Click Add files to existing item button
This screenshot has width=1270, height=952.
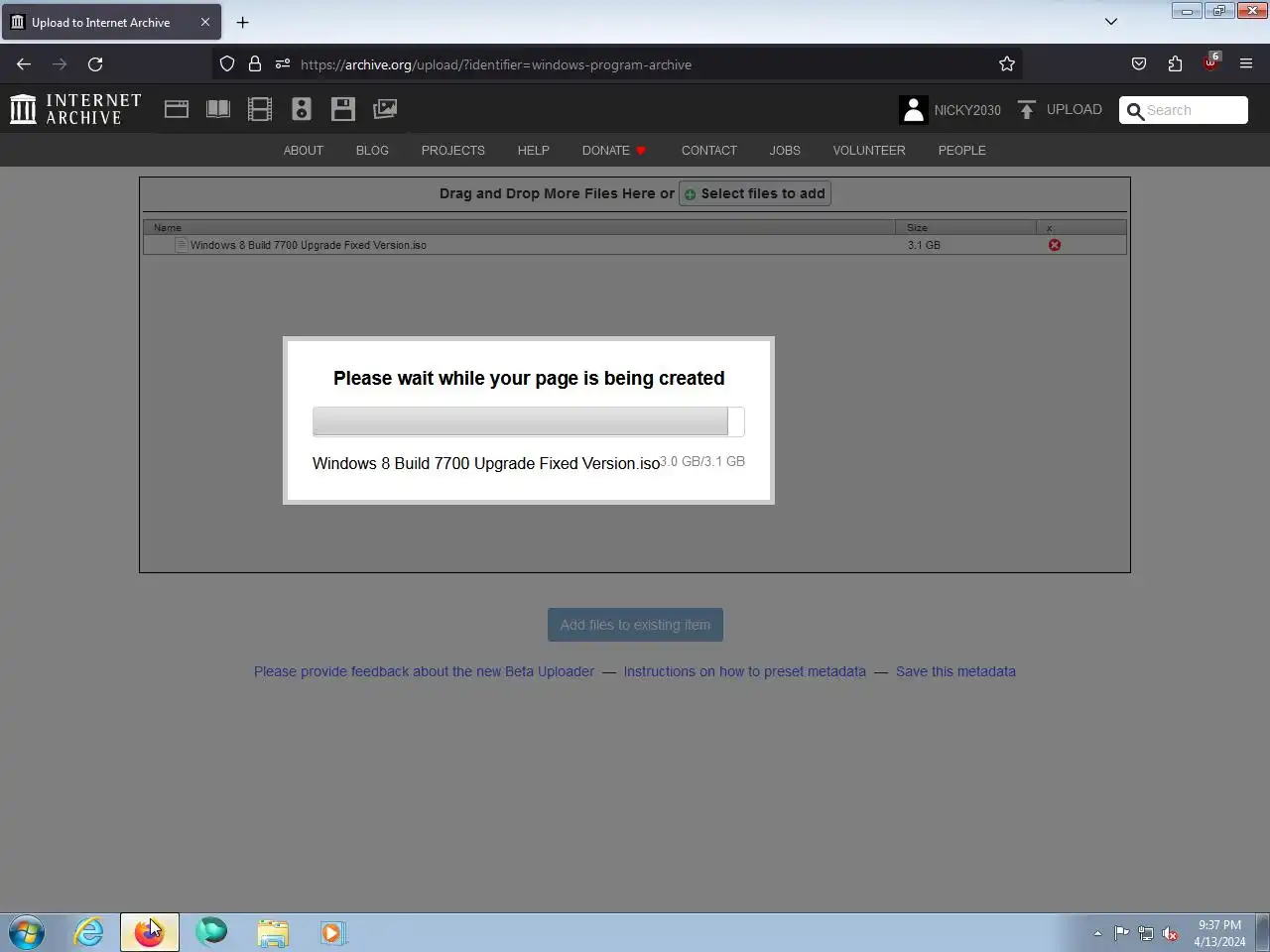[635, 625]
